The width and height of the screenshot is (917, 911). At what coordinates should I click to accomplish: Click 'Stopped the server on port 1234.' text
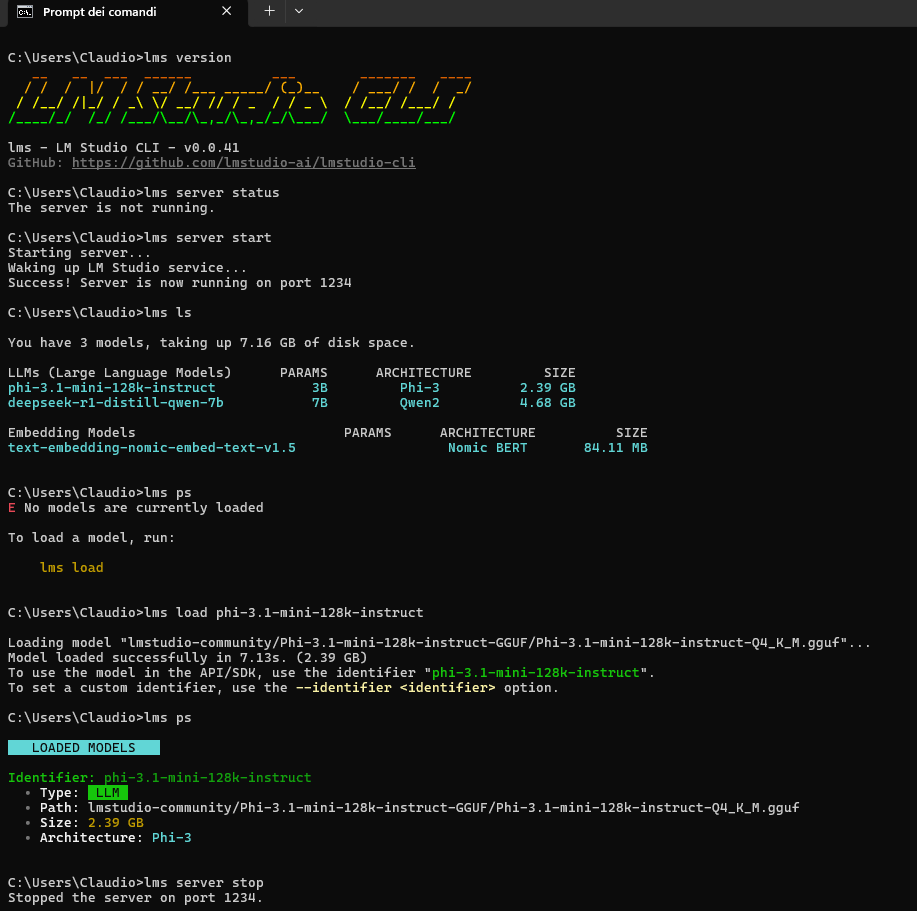[x=135, y=898]
